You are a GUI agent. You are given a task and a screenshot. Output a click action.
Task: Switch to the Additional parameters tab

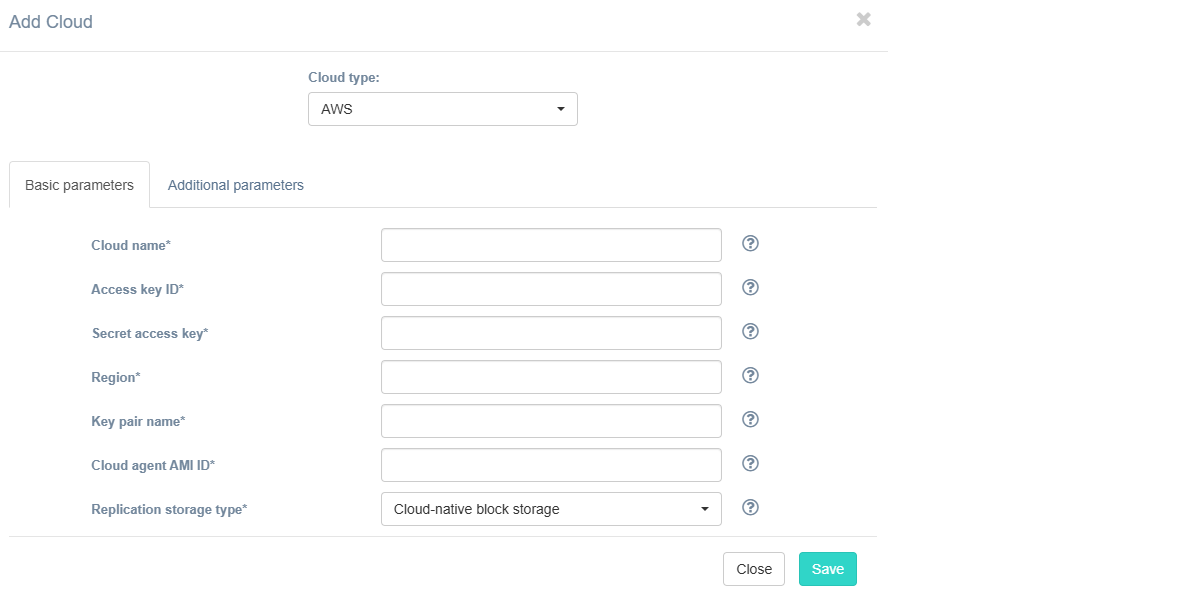pyautogui.click(x=236, y=185)
